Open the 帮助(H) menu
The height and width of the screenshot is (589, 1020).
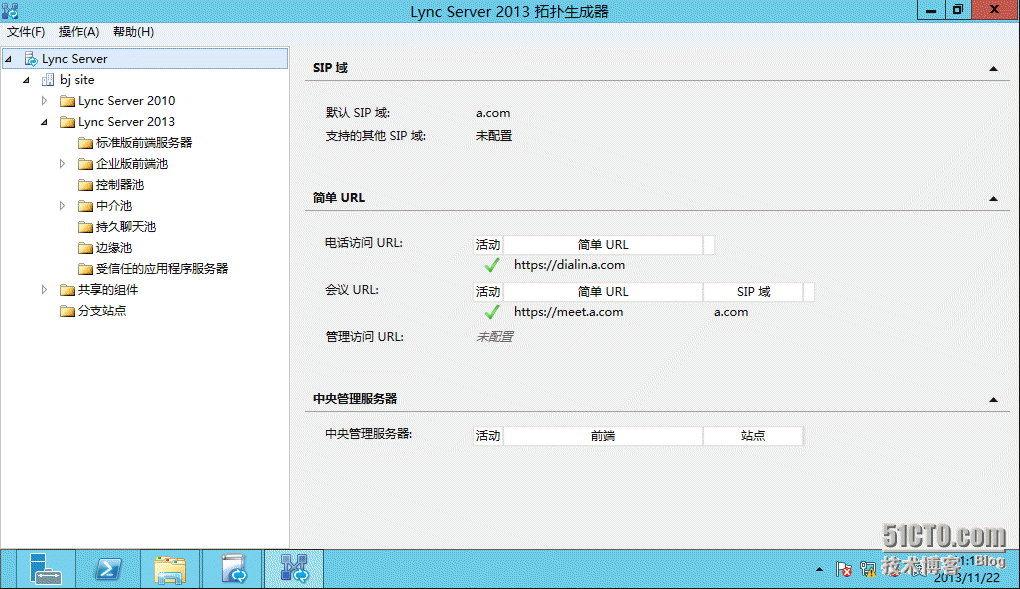pos(133,32)
